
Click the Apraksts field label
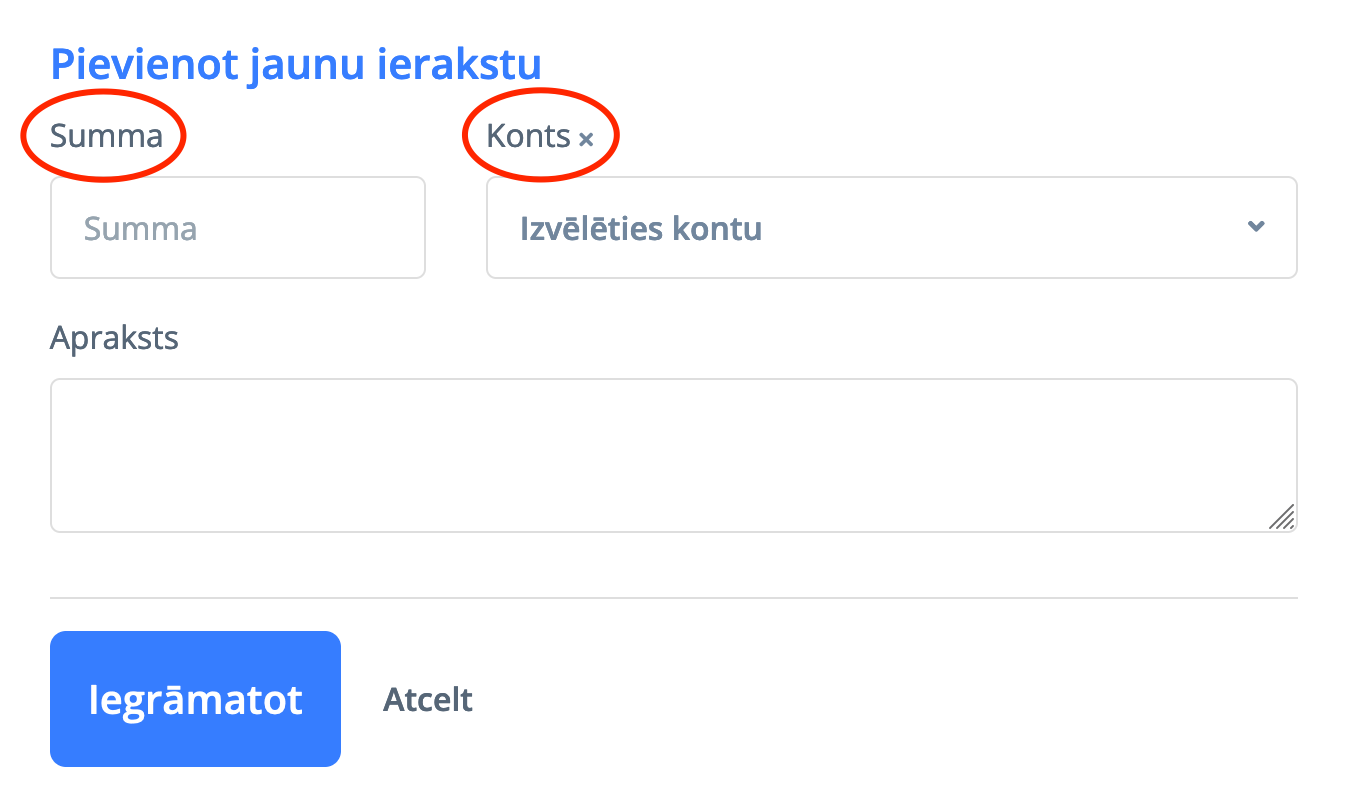tap(114, 338)
